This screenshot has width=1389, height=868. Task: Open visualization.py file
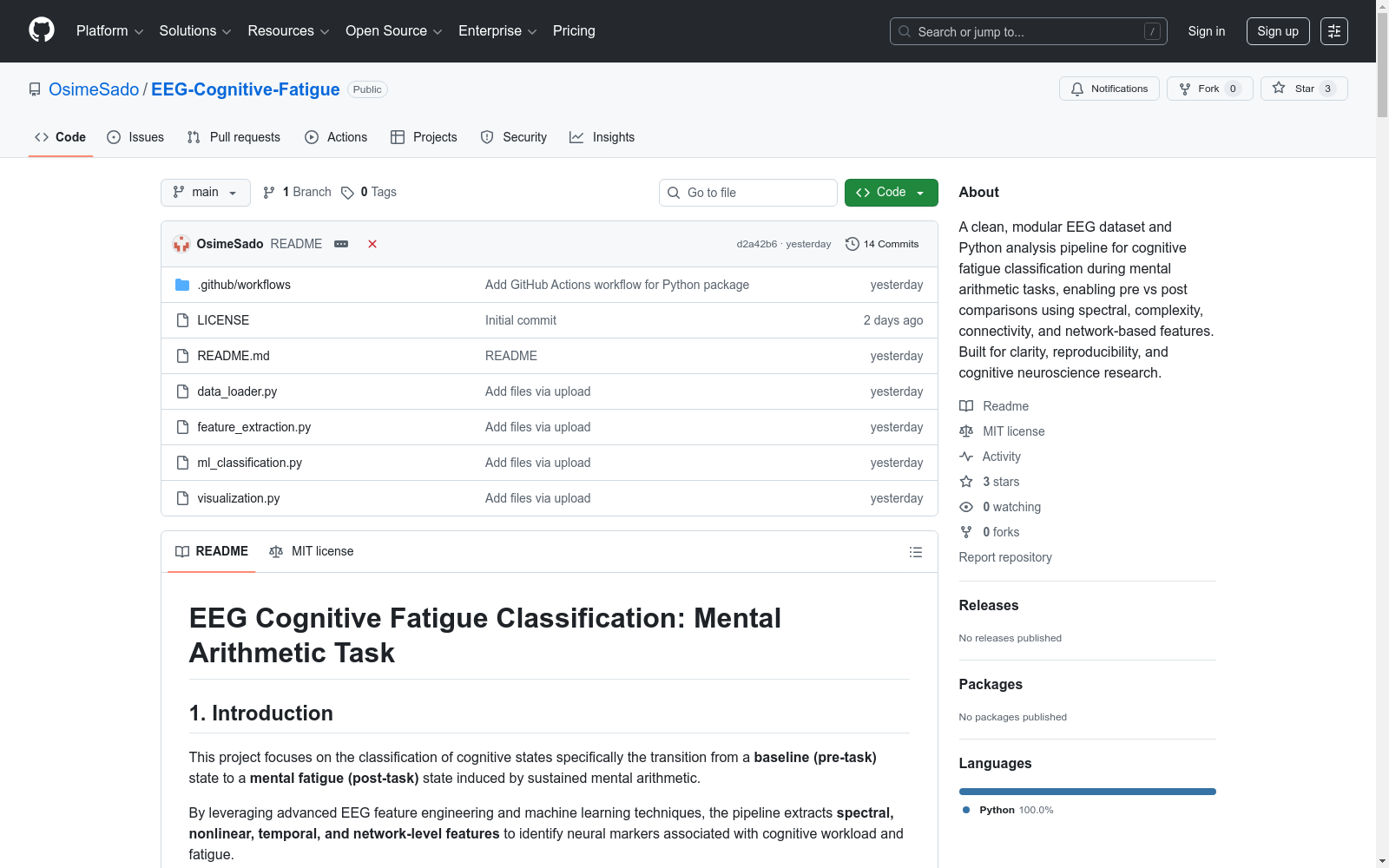tap(239, 498)
